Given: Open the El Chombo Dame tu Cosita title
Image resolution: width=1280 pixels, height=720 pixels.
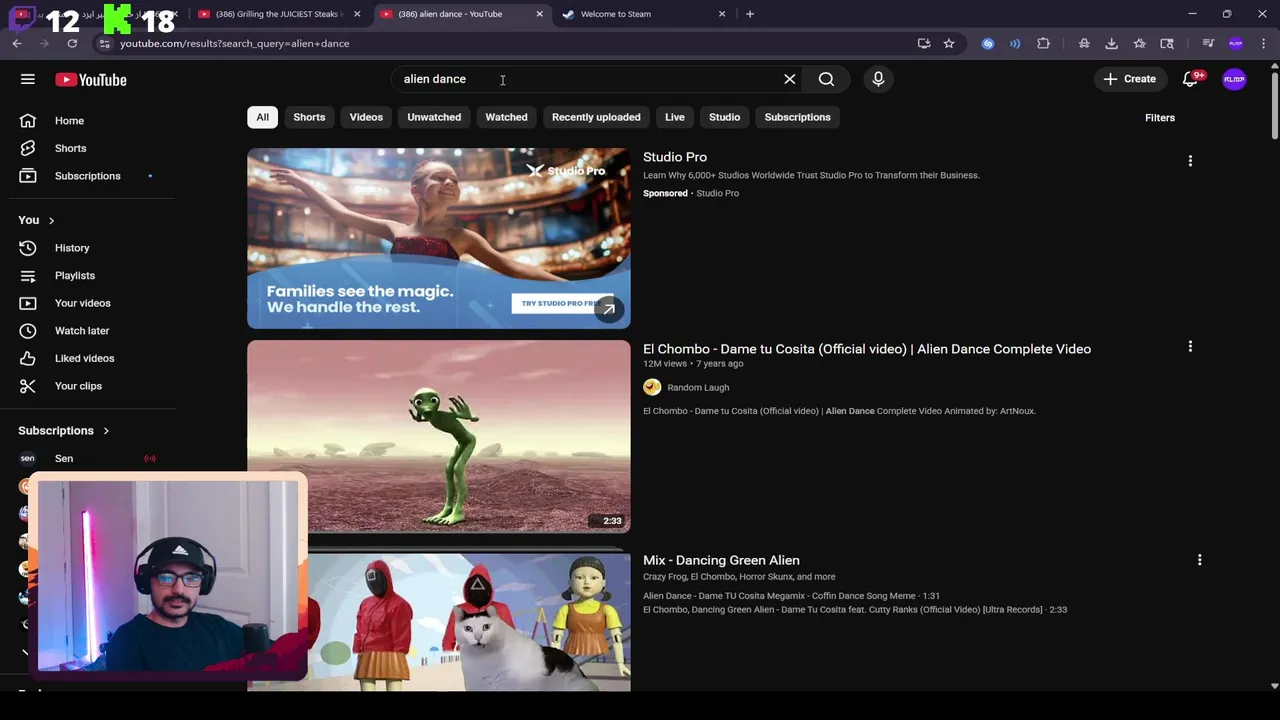Looking at the screenshot, I should coord(867,349).
